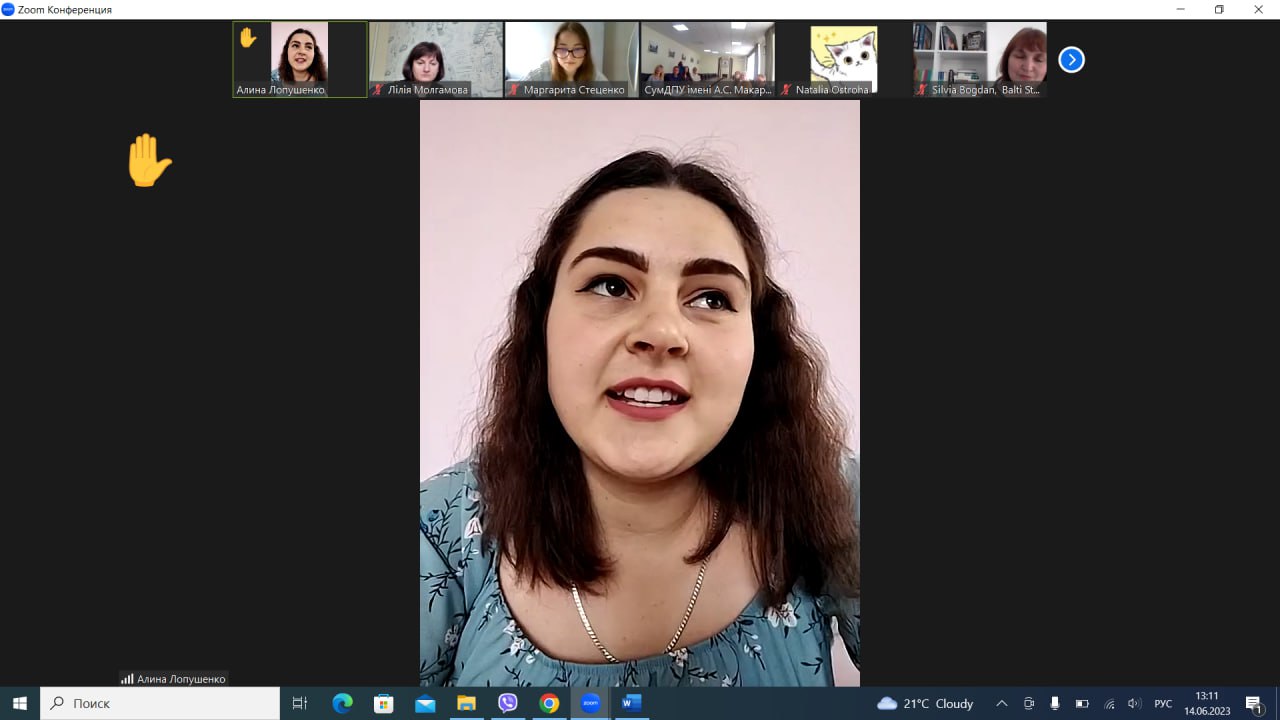Open Microsoft Store from the taskbar

(x=383, y=703)
